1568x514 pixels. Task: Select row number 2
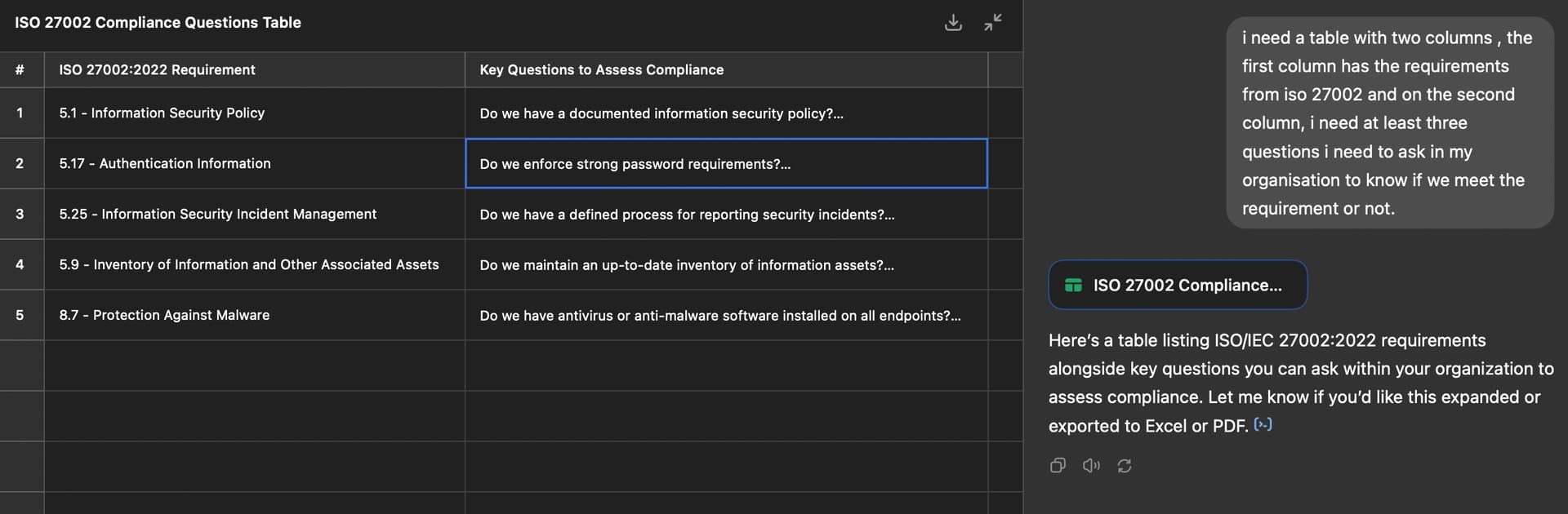click(x=22, y=163)
